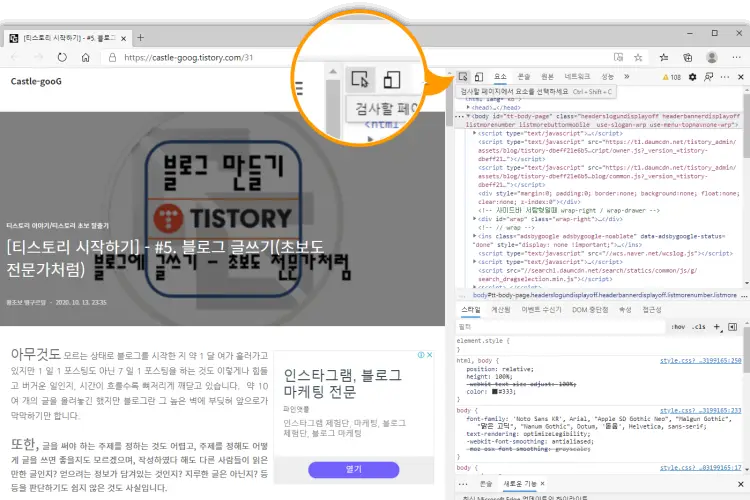Open Edge settings and more menu

[736, 57]
